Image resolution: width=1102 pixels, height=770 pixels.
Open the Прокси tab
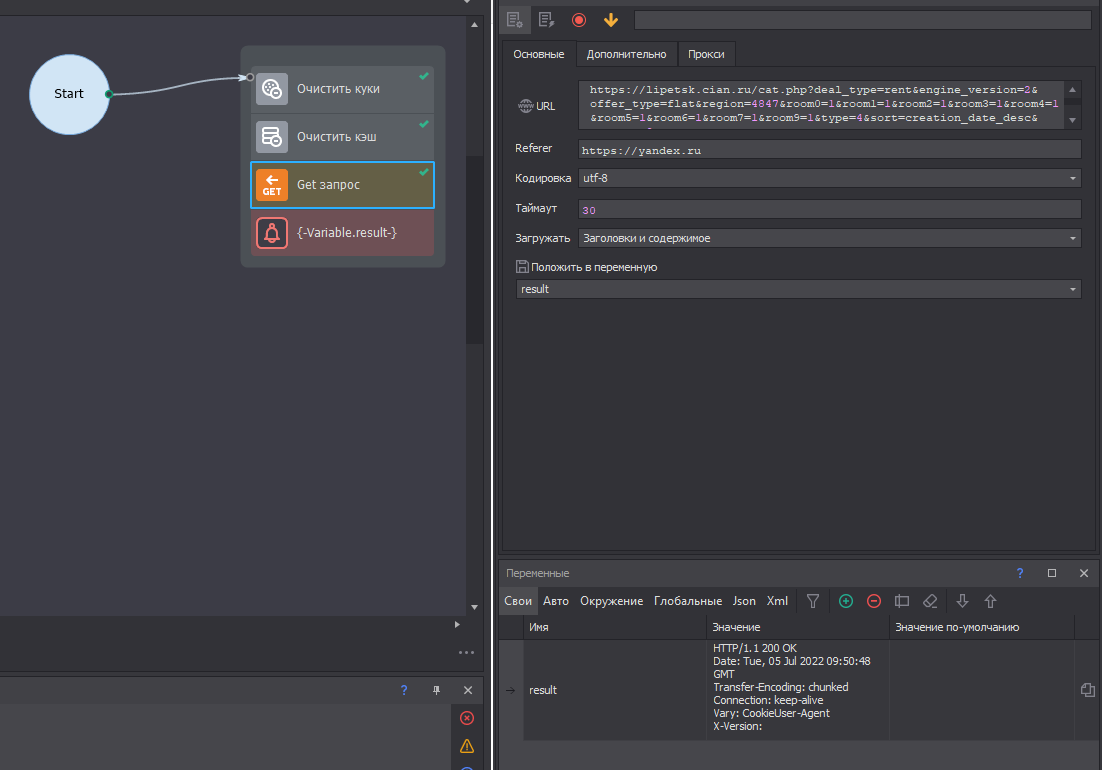[x=706, y=54]
